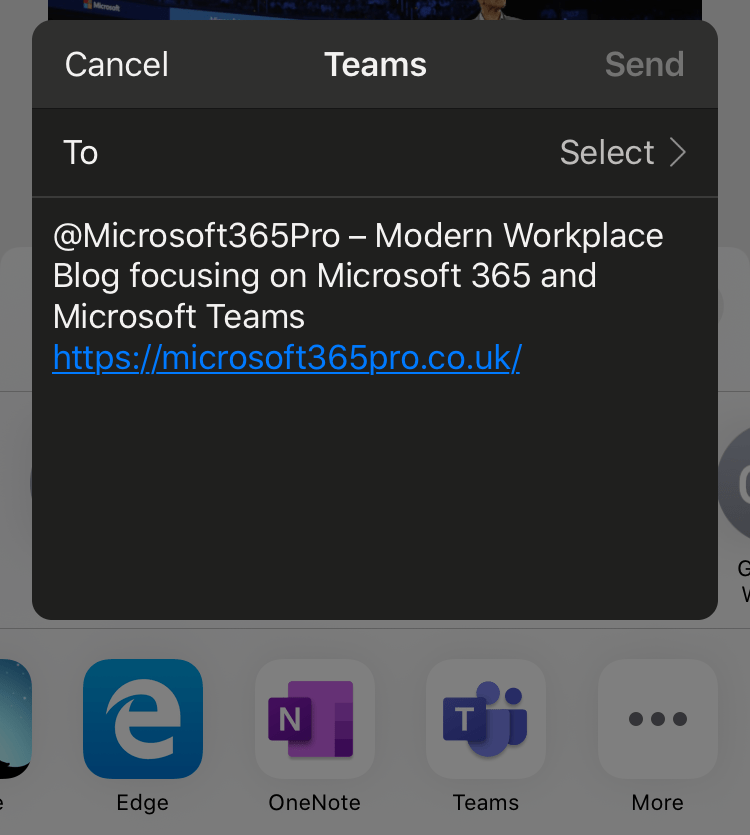Tap the More label in share row

pyautogui.click(x=657, y=802)
